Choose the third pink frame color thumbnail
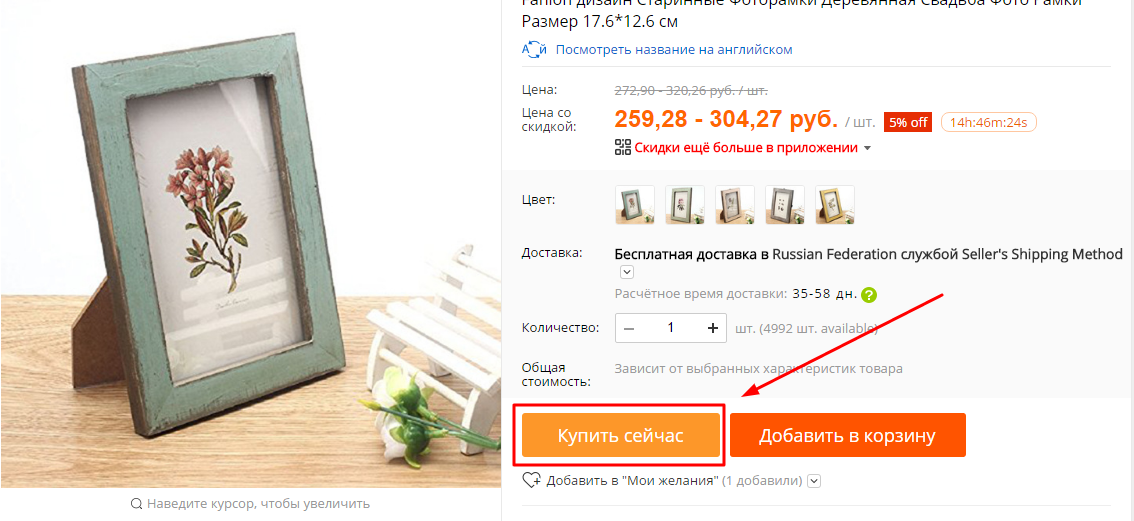The width and height of the screenshot is (1134, 521). point(735,205)
